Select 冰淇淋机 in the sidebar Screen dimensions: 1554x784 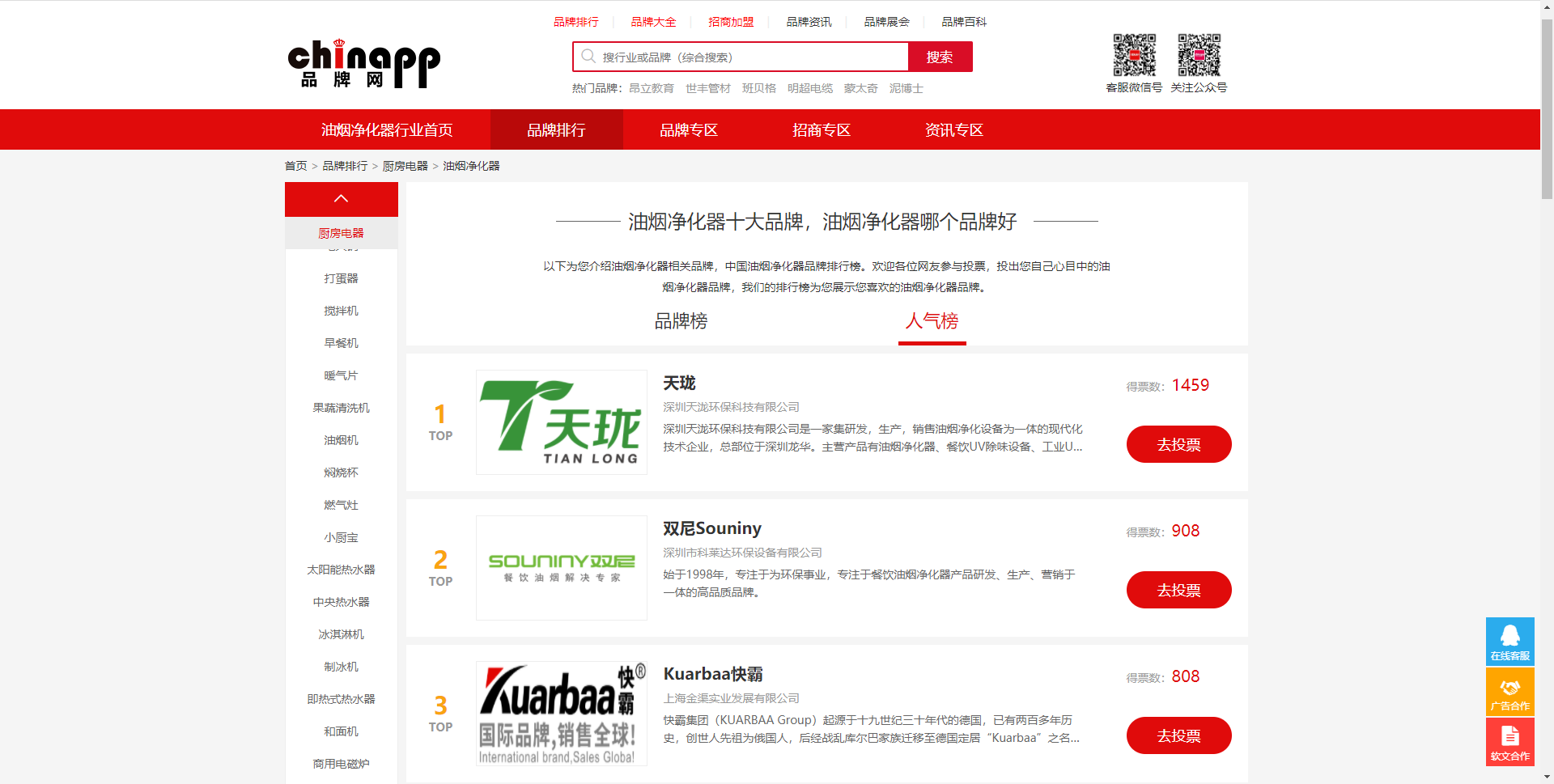[341, 634]
